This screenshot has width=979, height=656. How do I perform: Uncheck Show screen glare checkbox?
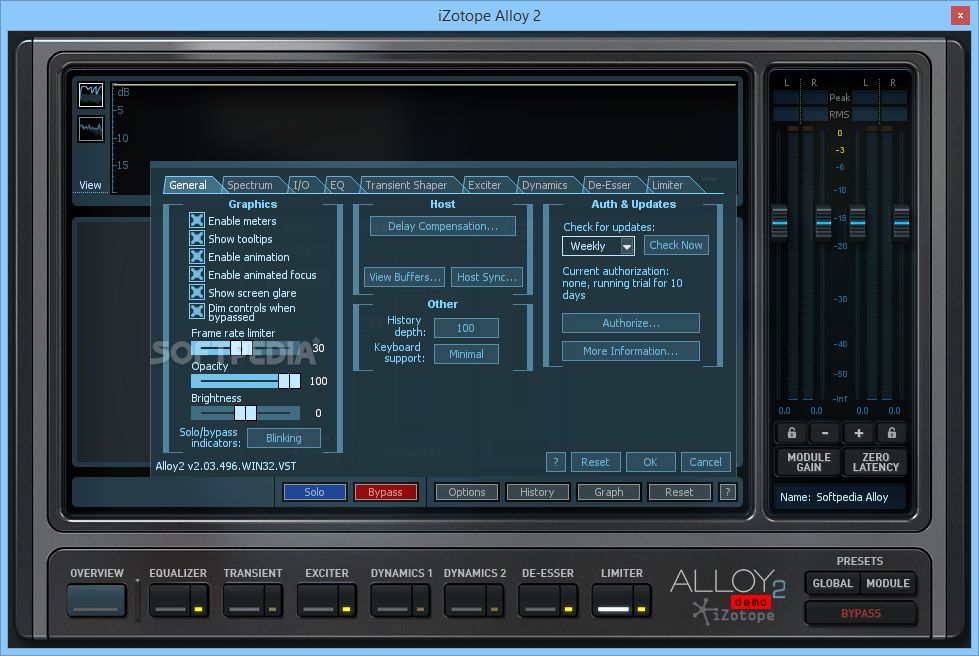pyautogui.click(x=197, y=293)
